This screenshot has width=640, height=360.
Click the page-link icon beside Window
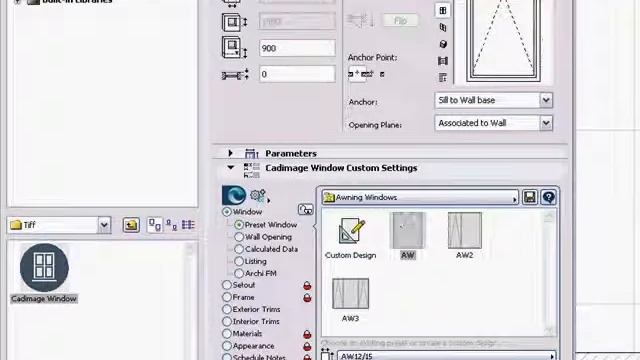(305, 210)
